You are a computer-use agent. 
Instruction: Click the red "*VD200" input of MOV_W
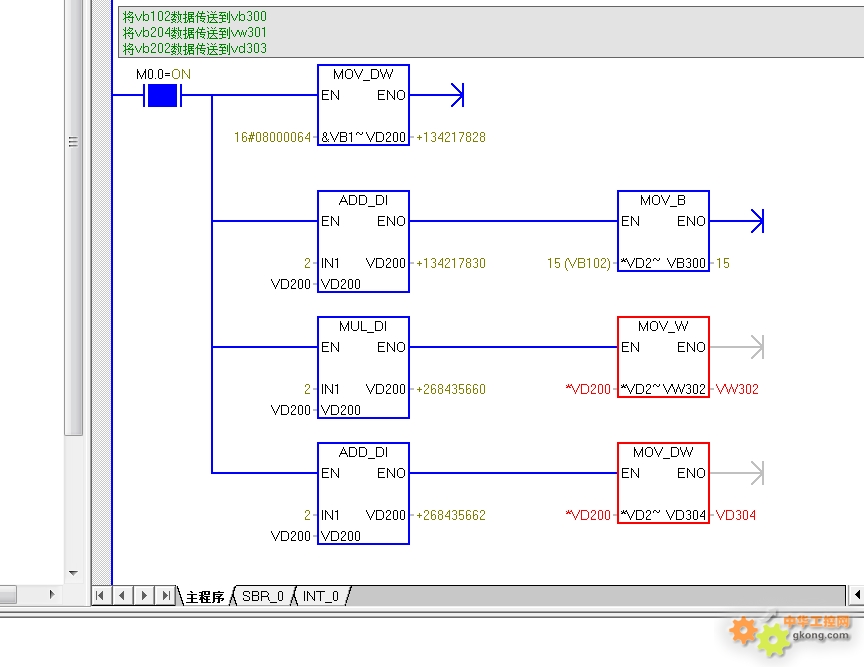click(x=588, y=389)
